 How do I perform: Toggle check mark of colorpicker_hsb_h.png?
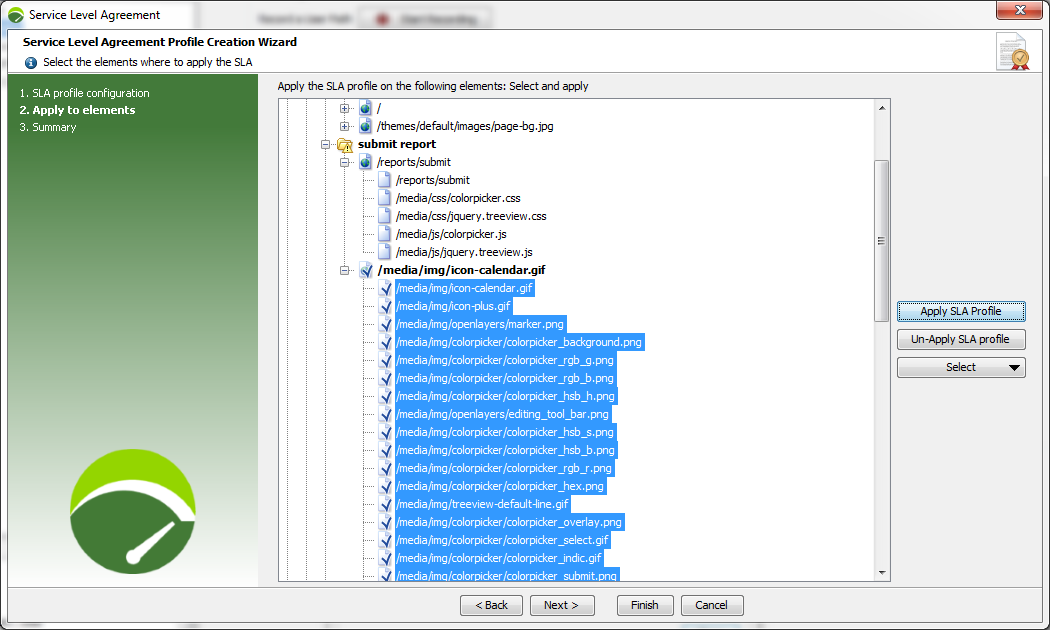point(385,396)
